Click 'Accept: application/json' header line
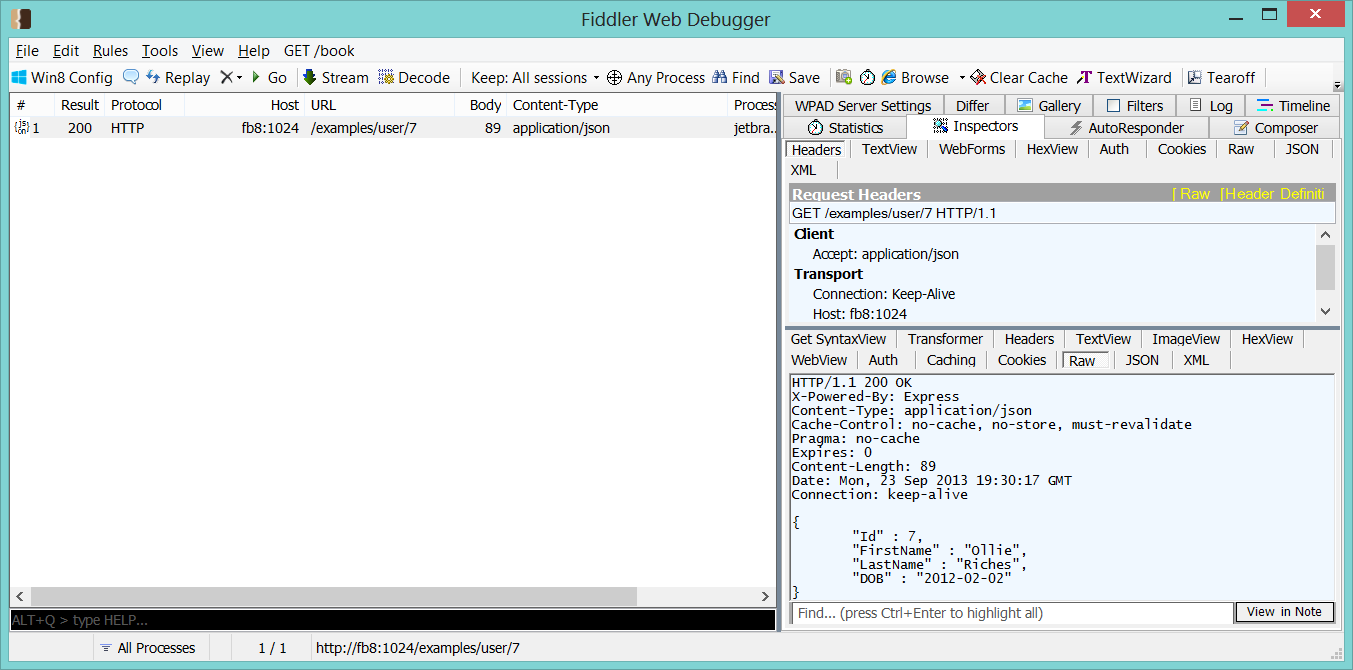 point(885,254)
